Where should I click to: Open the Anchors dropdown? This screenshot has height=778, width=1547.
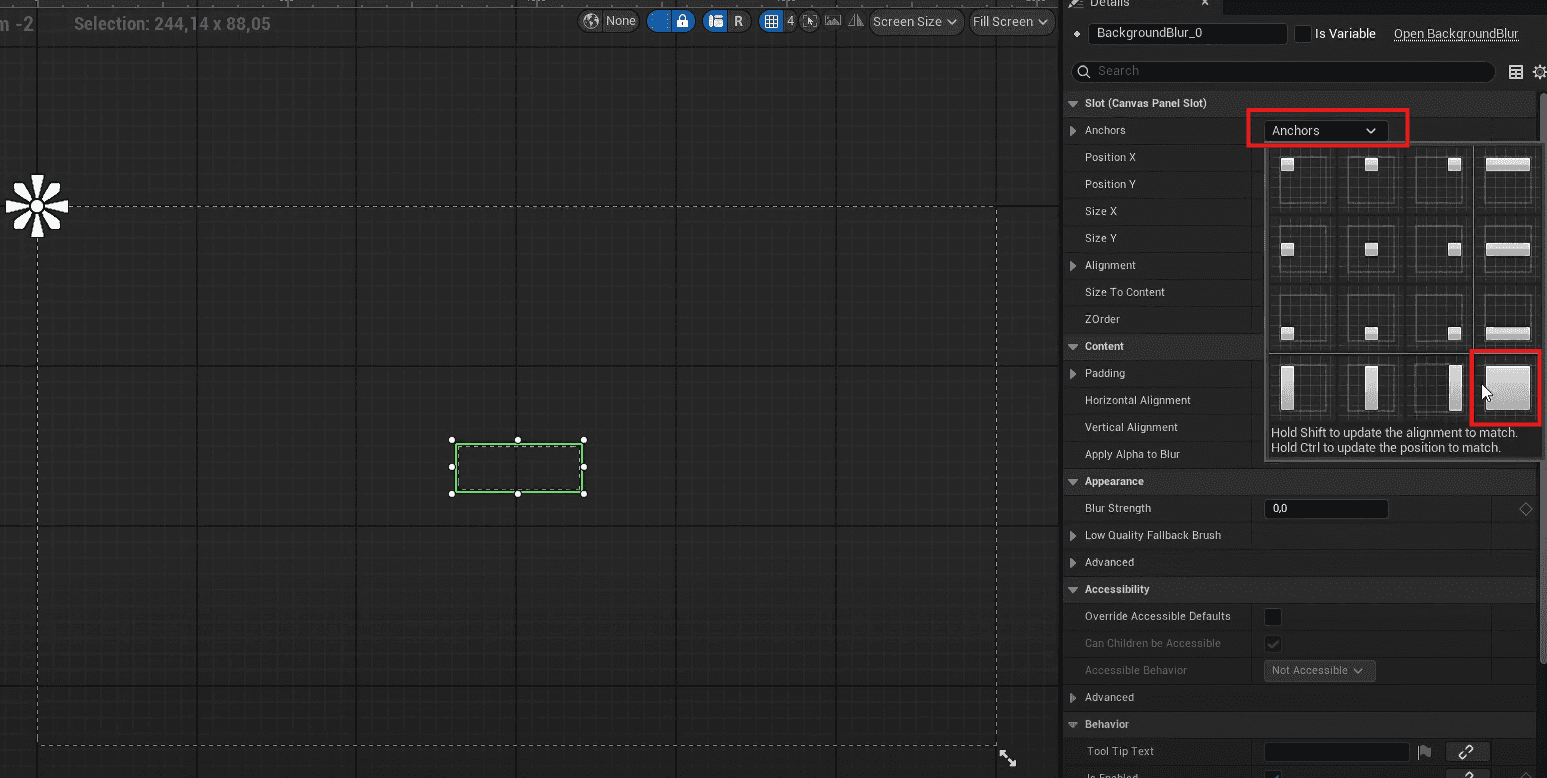(x=1325, y=131)
